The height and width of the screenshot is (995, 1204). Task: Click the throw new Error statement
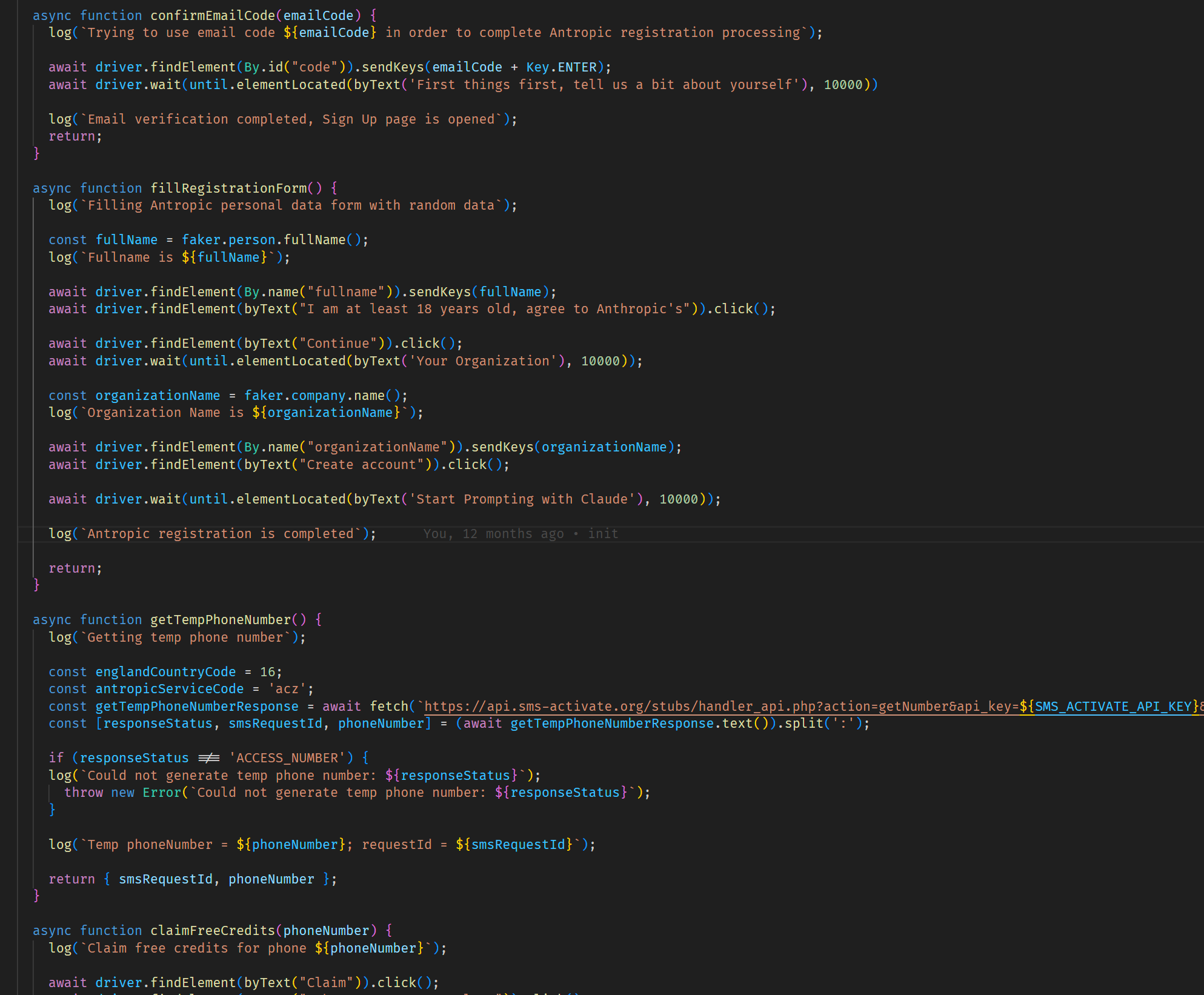tap(358, 793)
